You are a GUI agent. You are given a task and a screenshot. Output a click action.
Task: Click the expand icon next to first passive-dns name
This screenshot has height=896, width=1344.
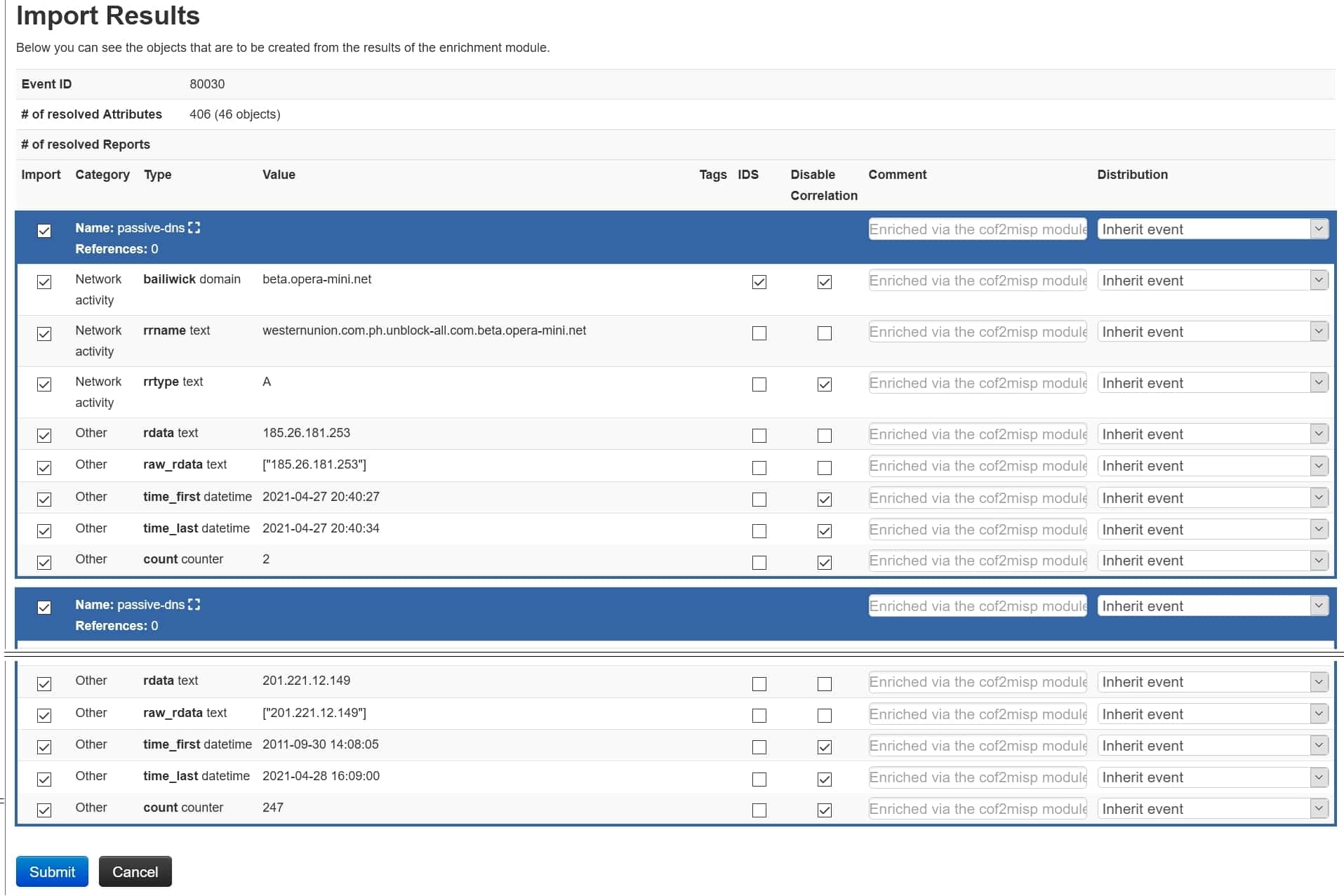pyautogui.click(x=194, y=227)
